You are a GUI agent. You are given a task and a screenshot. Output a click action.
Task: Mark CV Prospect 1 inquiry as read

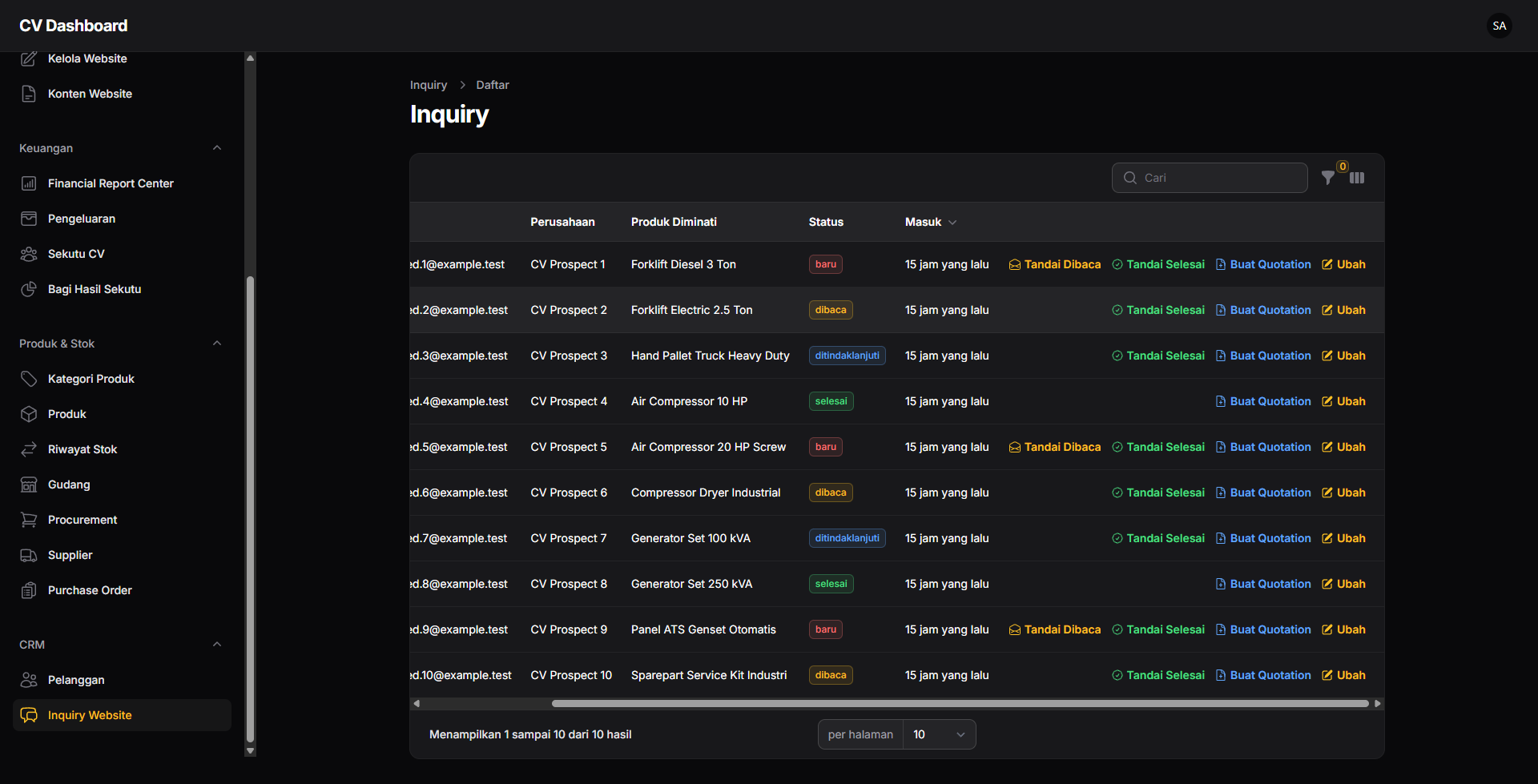[x=1054, y=264]
